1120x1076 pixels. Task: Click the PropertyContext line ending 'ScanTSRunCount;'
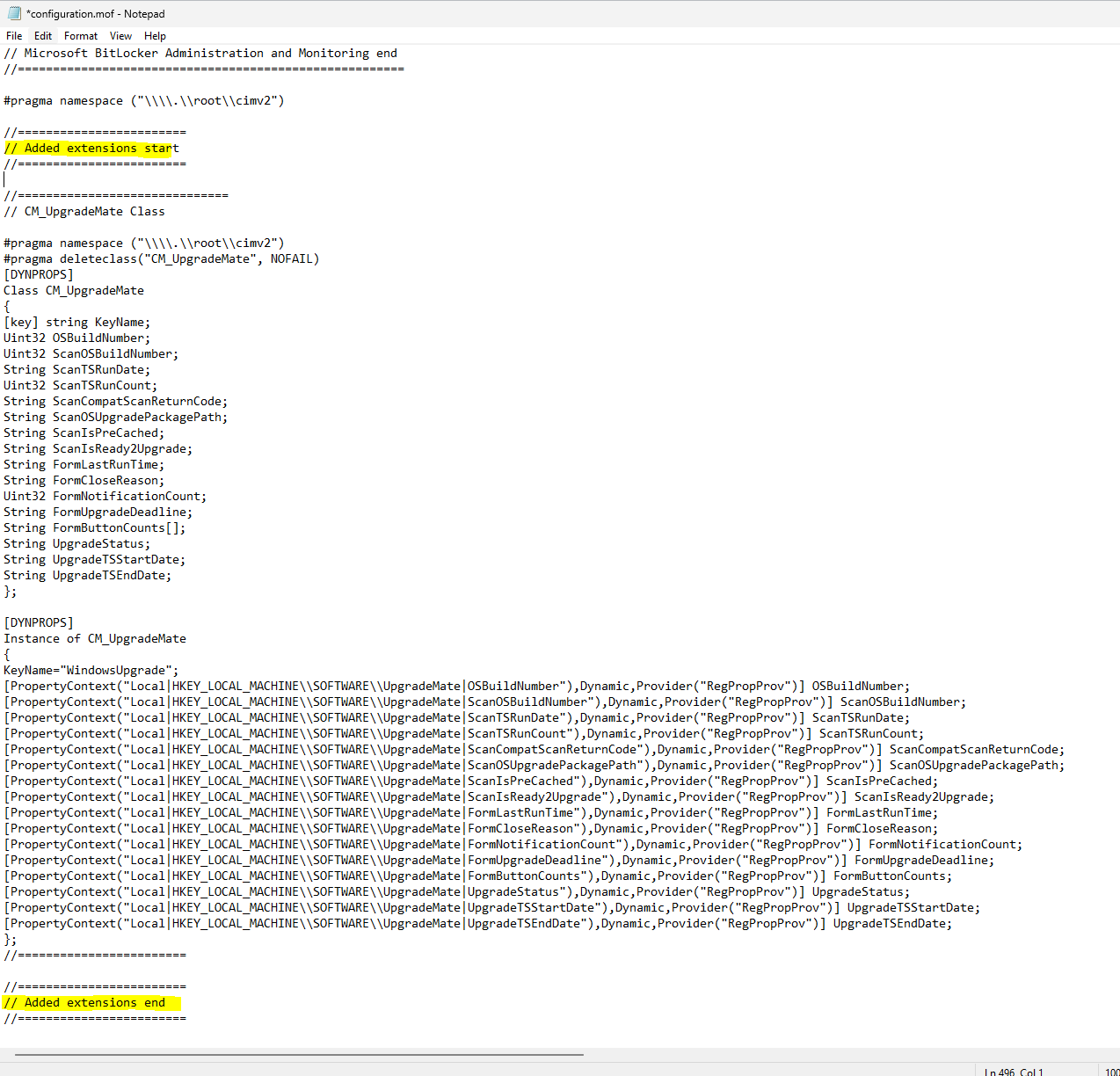(464, 734)
